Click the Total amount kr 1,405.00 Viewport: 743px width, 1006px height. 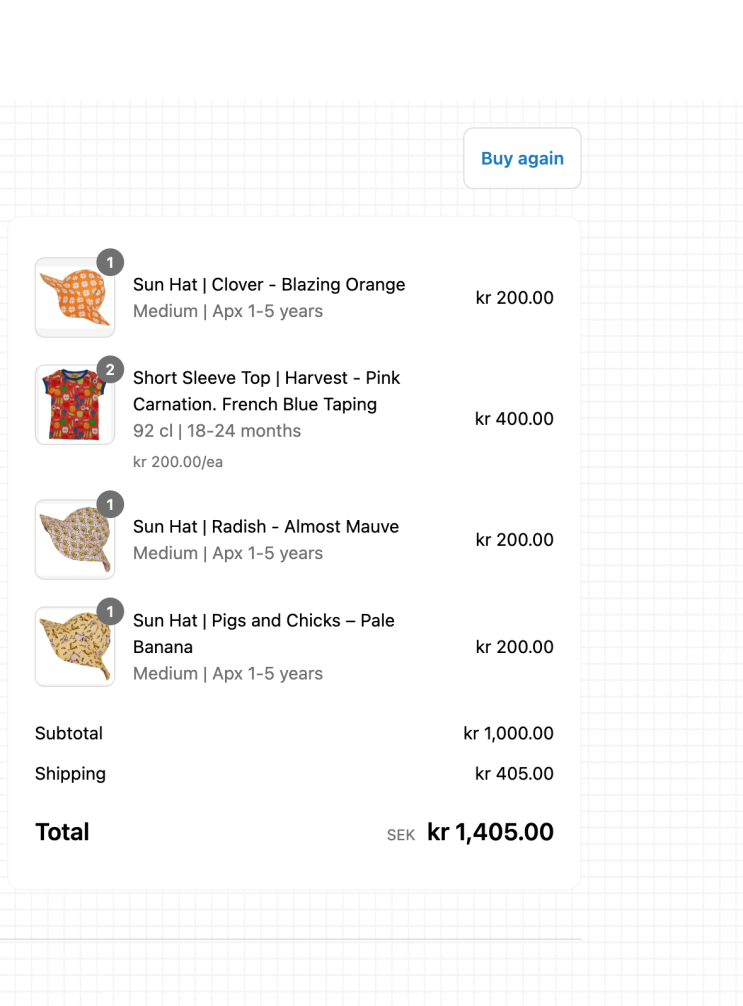click(490, 832)
